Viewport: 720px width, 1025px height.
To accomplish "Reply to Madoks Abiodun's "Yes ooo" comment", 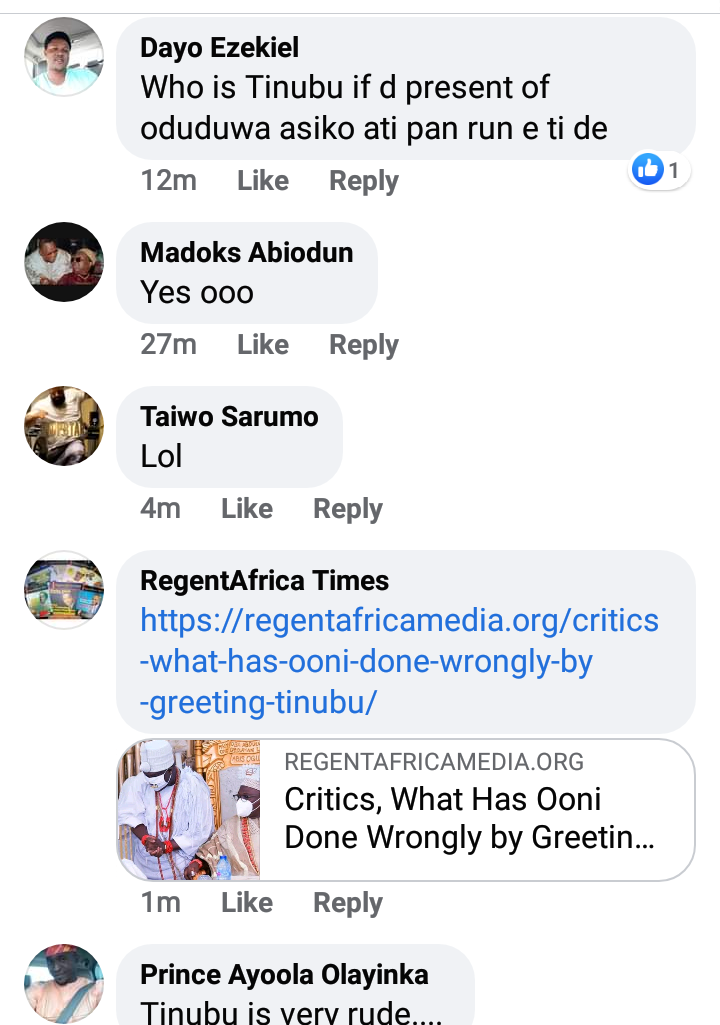I will 364,345.
